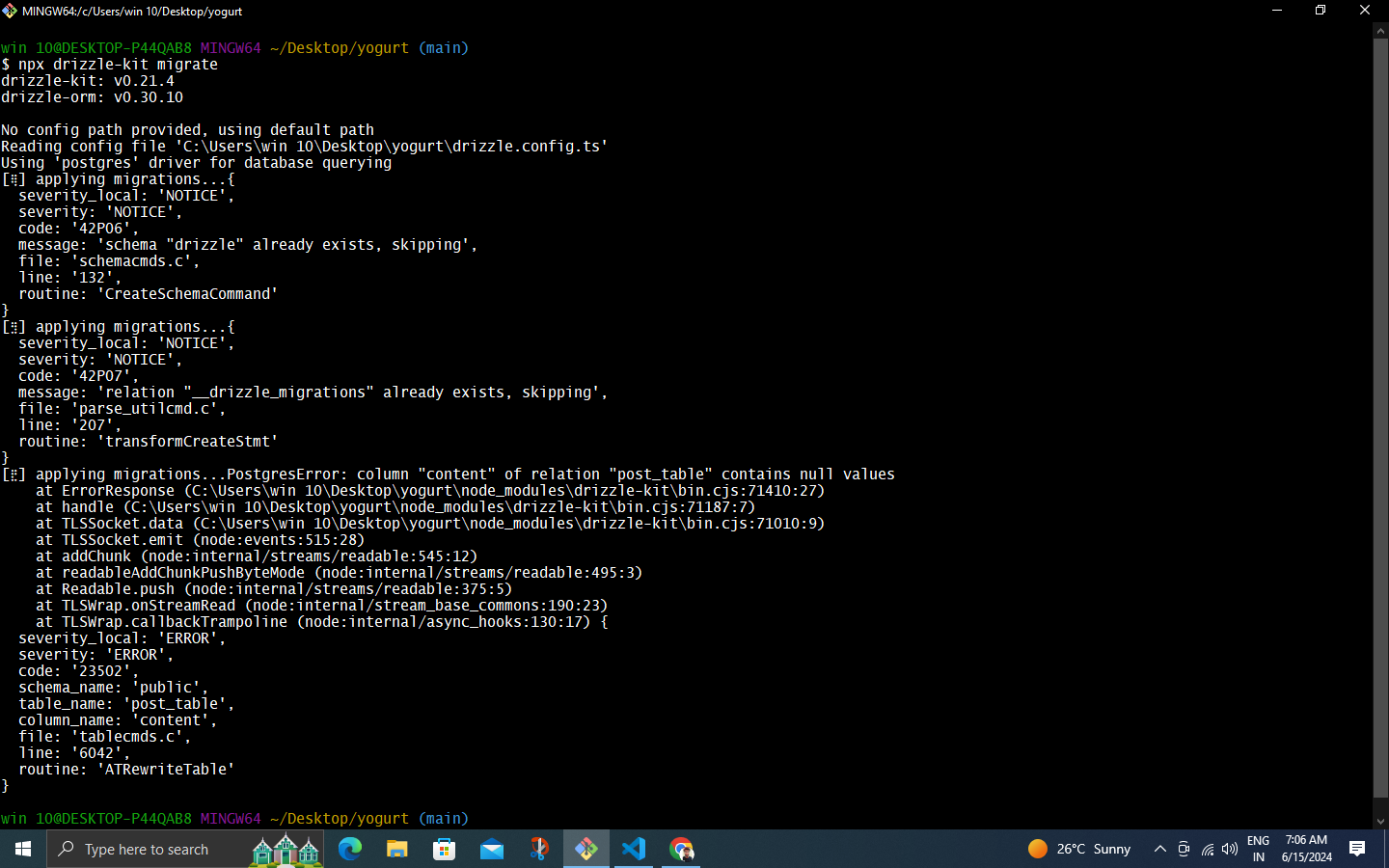Viewport: 1389px width, 868px height.
Task: Click the 'at TLSWrap.callbackTrampoline' stack line
Action: [322, 622]
